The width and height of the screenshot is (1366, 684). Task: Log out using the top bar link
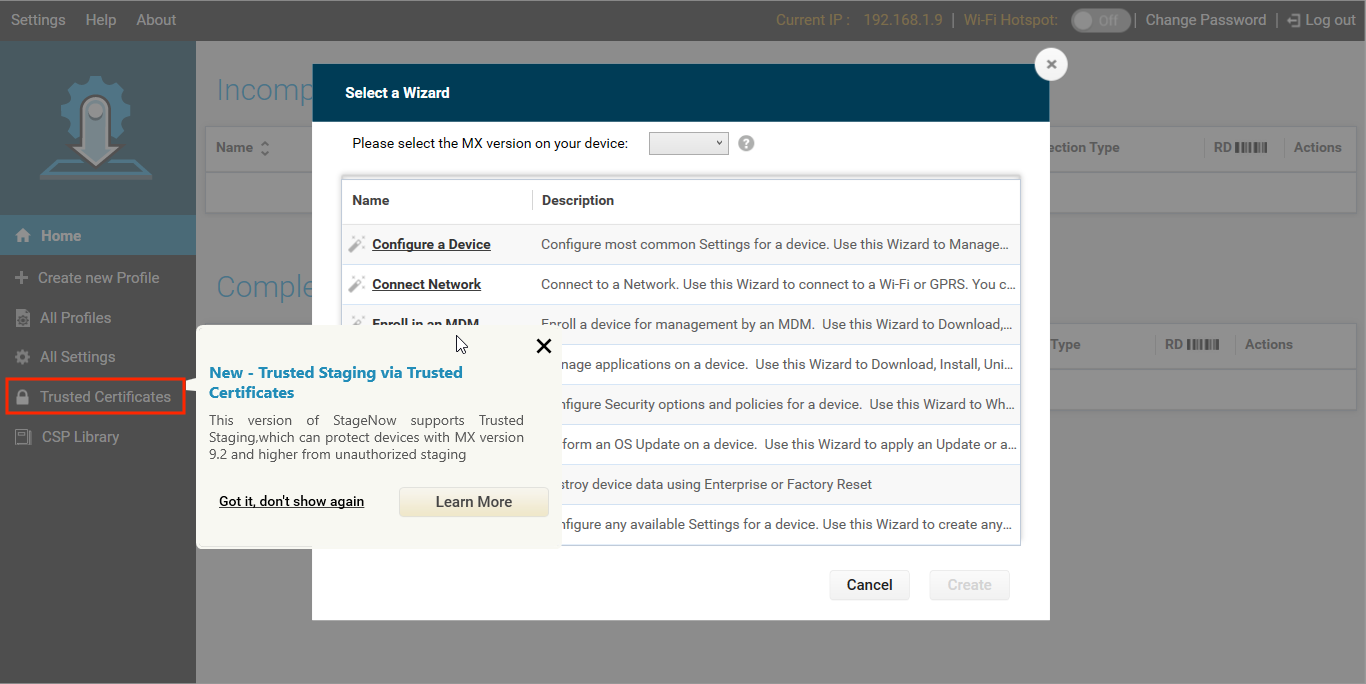coord(1322,20)
